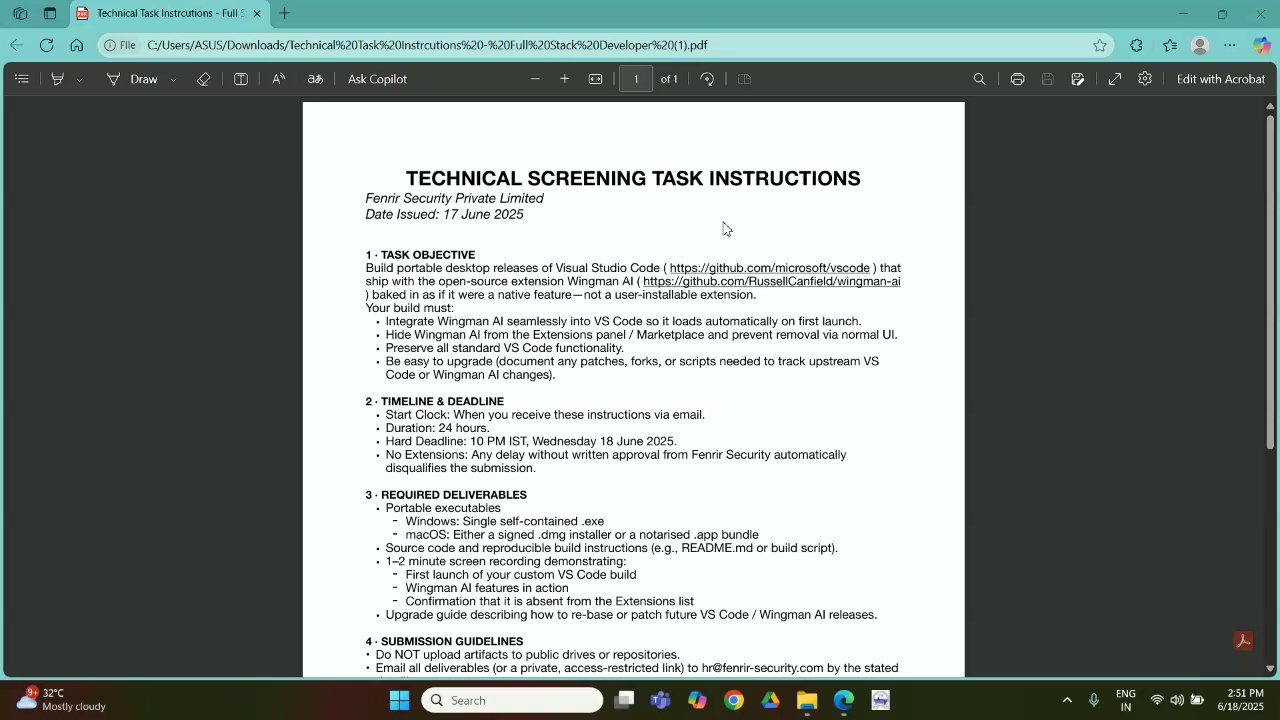Select the Erase tool
The image size is (1280, 720).
tap(203, 79)
